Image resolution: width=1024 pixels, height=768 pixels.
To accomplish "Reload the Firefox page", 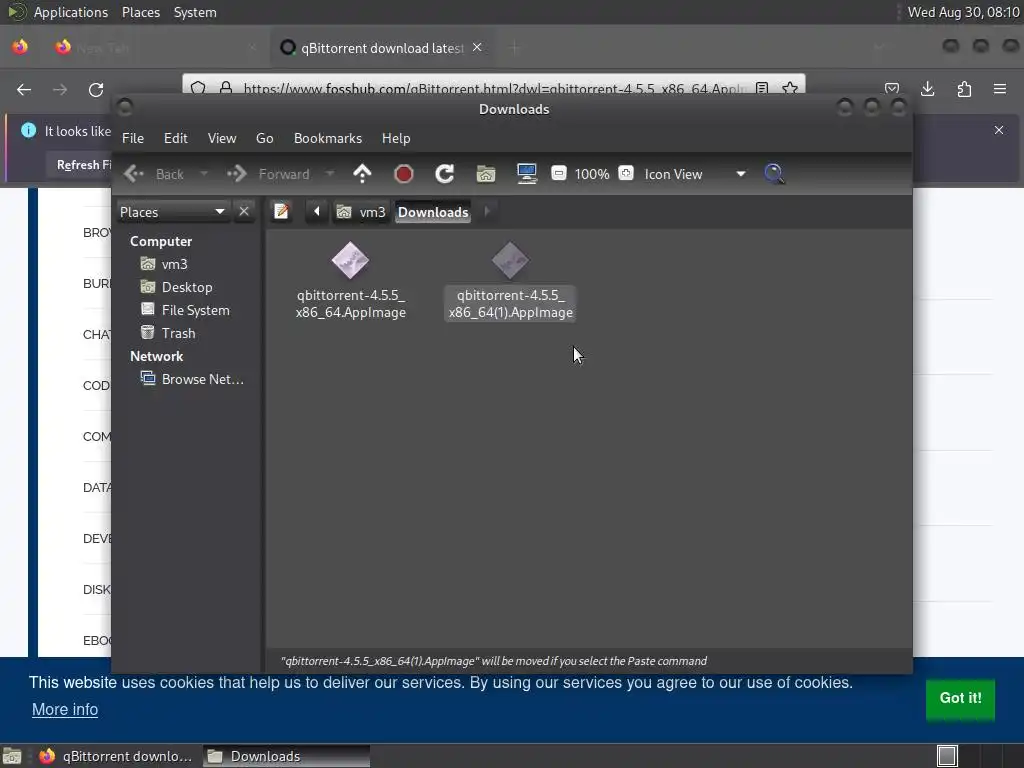I will (96, 89).
